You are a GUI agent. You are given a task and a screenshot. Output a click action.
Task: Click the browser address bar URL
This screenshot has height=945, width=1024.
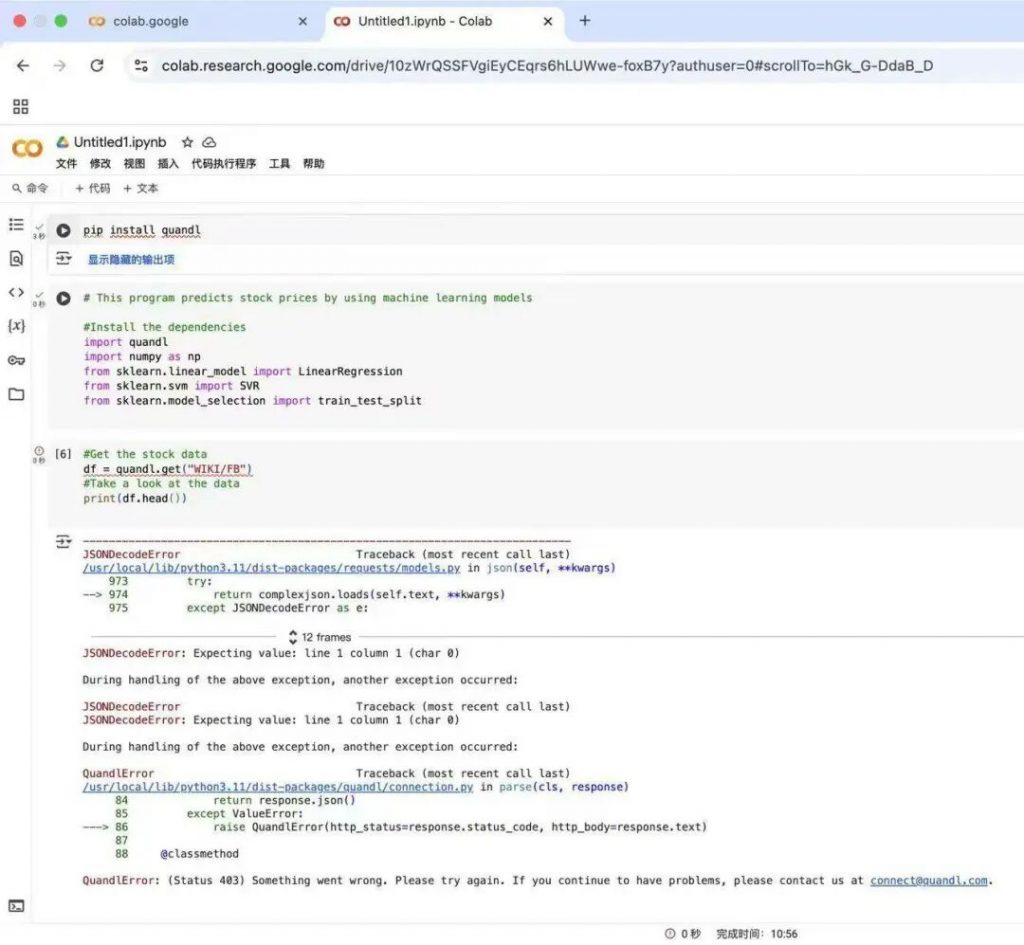[x=547, y=65]
